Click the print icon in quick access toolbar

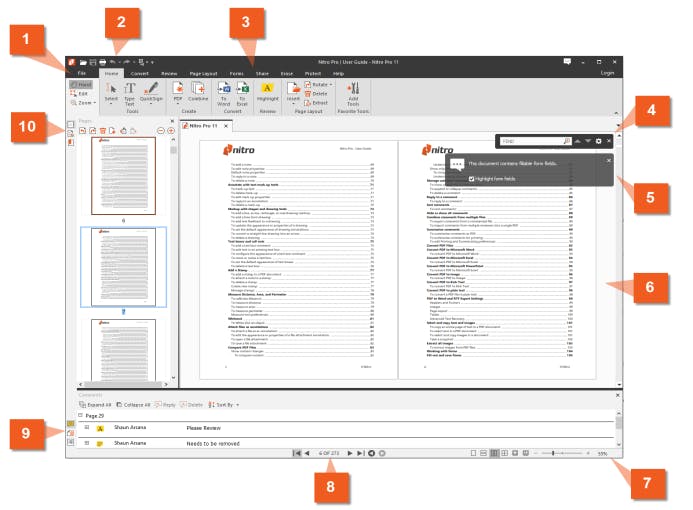click(103, 62)
